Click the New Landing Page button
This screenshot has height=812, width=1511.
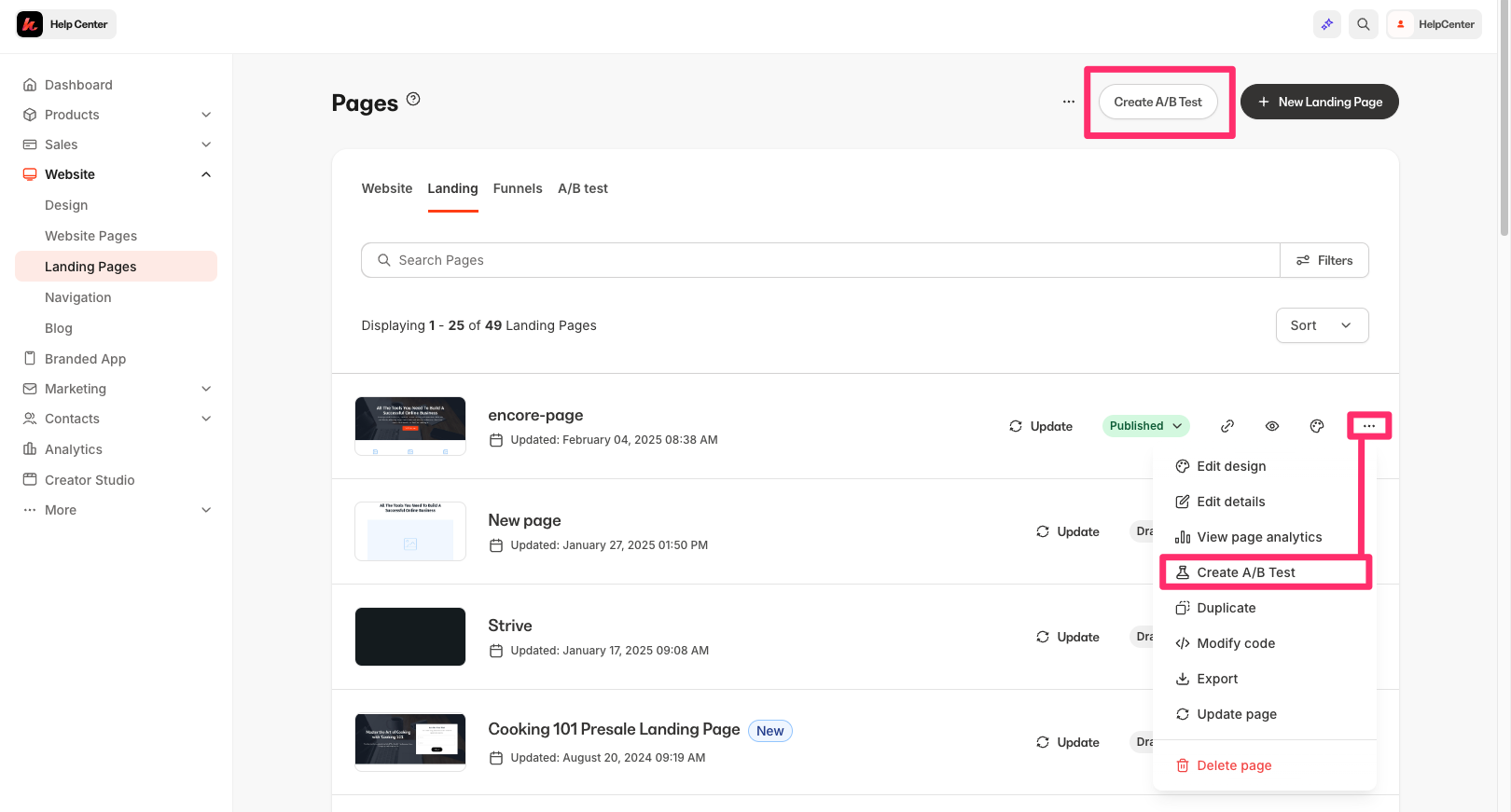tap(1320, 102)
